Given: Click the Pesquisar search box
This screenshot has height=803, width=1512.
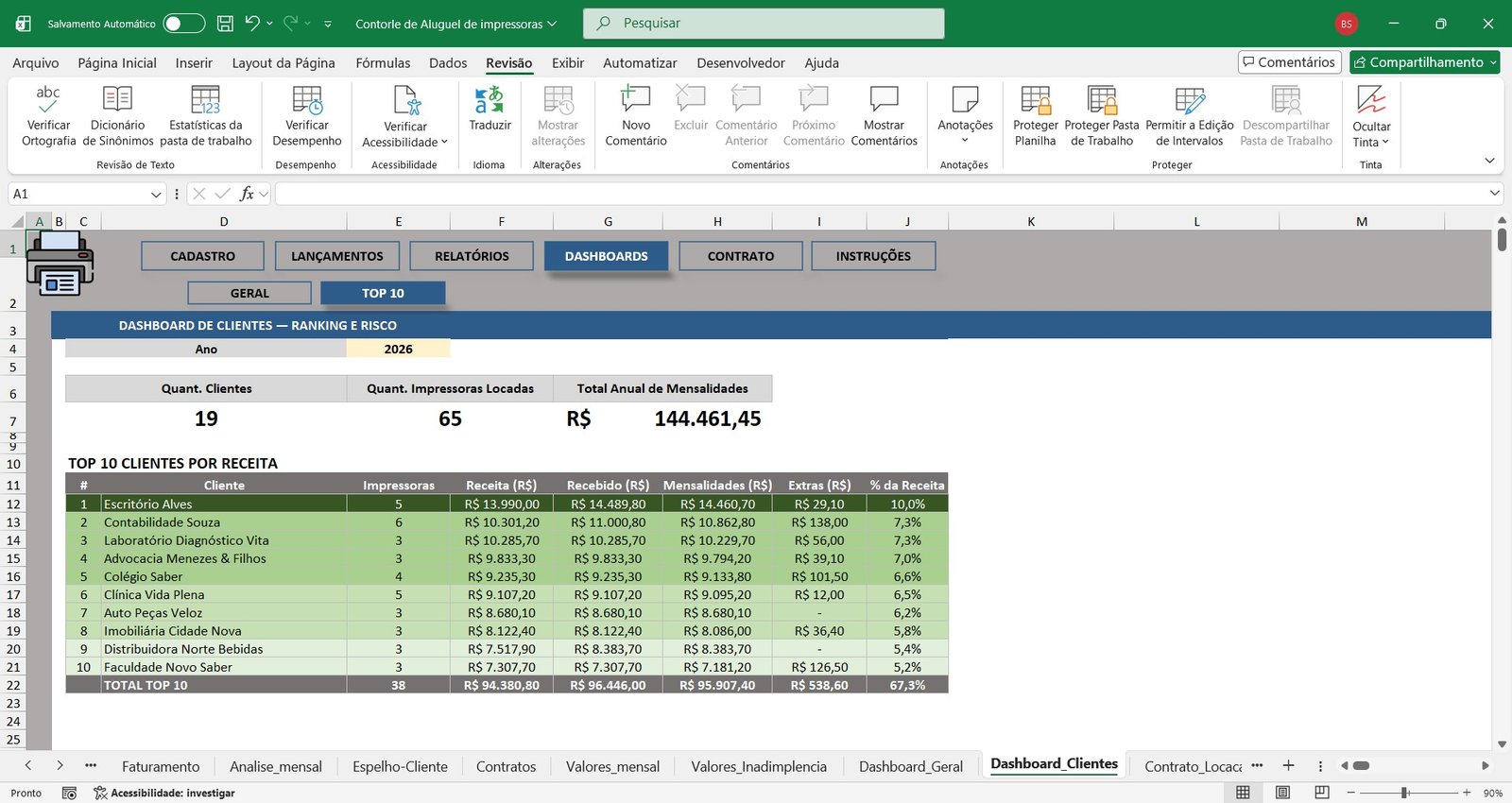Looking at the screenshot, I should point(764,24).
